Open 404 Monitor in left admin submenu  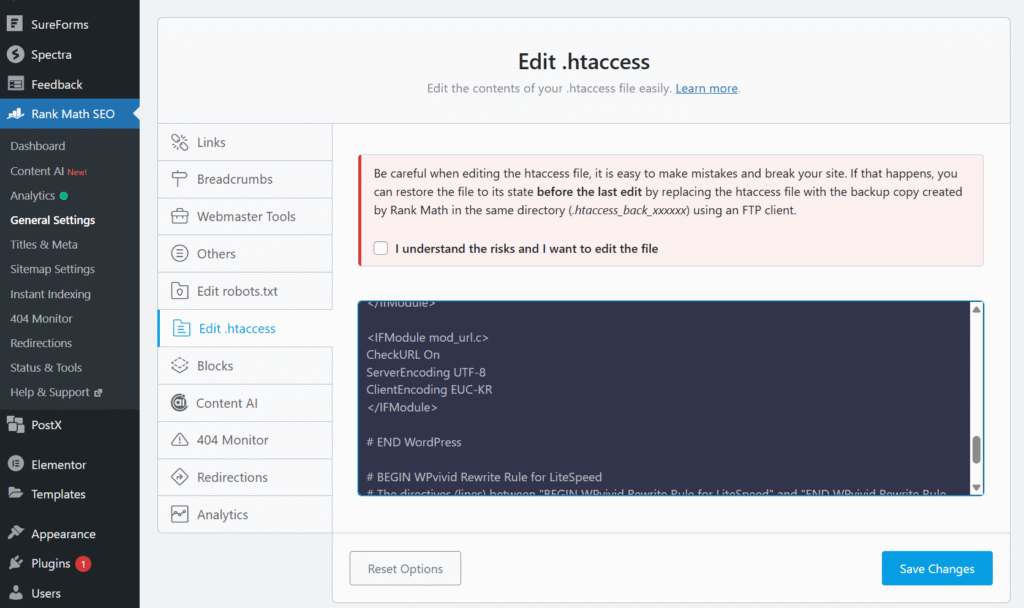(x=41, y=319)
